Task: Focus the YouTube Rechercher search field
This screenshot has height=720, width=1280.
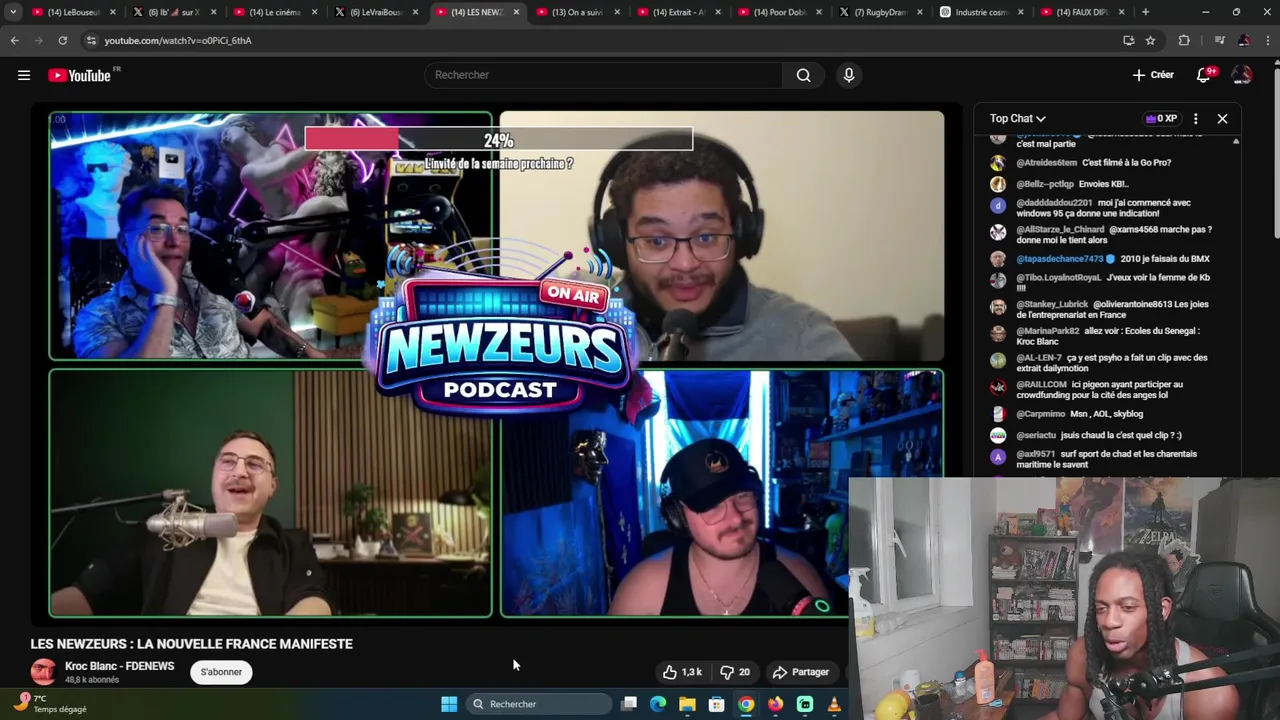Action: point(604,75)
